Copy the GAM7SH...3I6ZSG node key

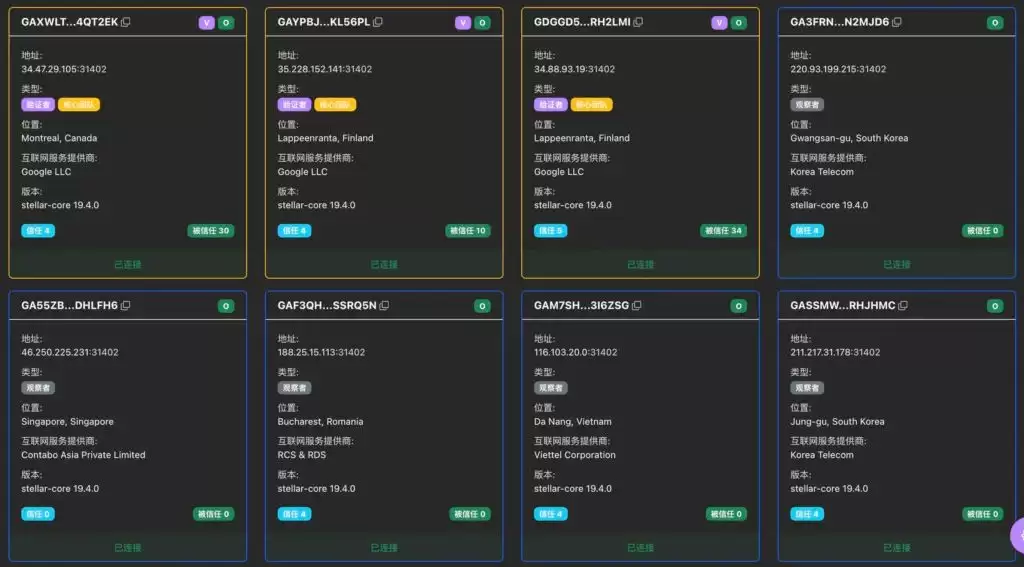(x=637, y=305)
